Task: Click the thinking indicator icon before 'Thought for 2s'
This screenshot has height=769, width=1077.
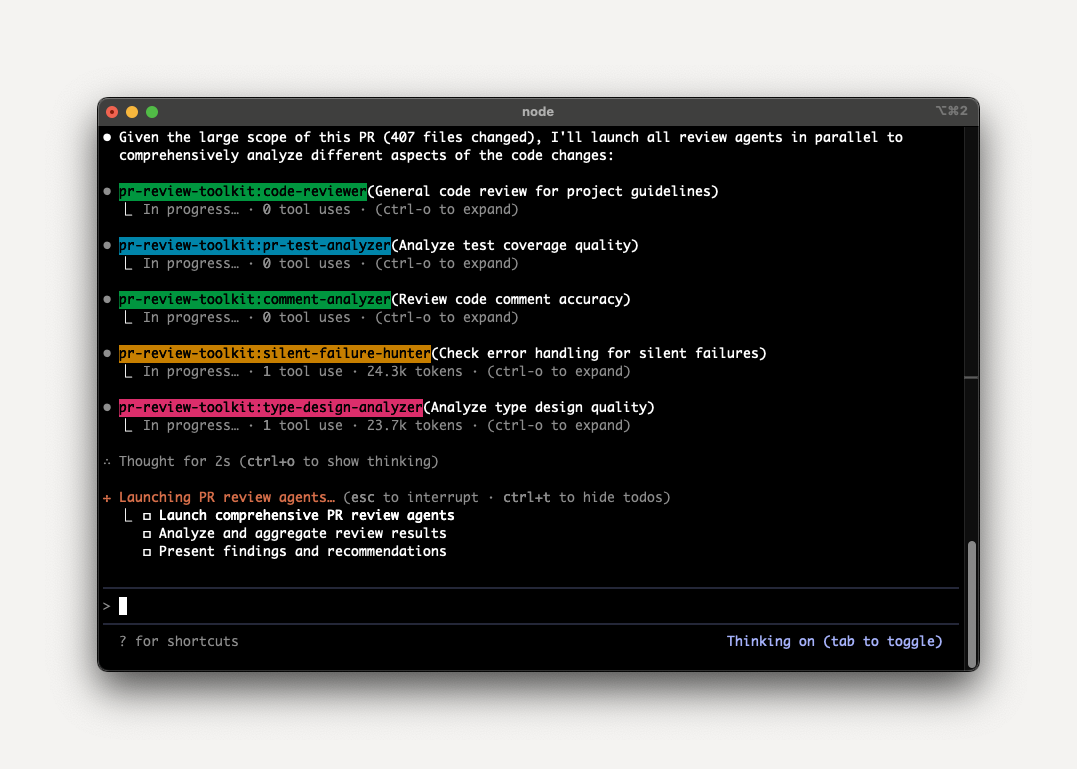Action: pos(107,461)
